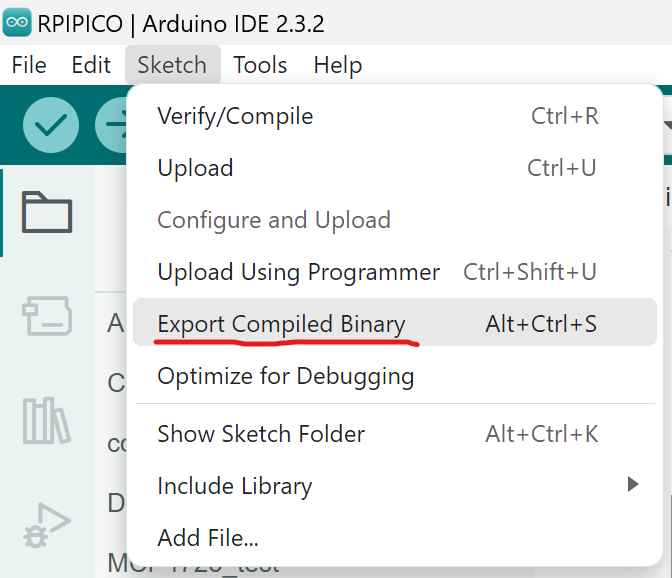Select Export Compiled Binary
Viewport: 672px width, 578px height.
395,322
